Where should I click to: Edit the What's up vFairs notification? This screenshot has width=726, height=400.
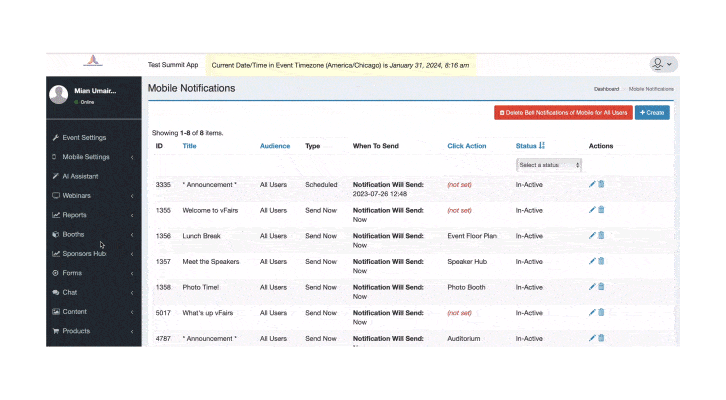[x=592, y=313]
